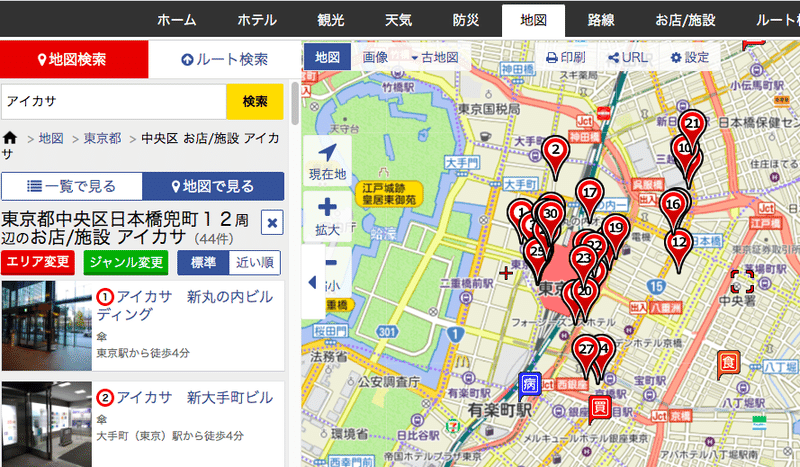Image resolution: width=800 pixels, height=467 pixels.
Task: Sort results by 標準
Action: [x=204, y=262]
